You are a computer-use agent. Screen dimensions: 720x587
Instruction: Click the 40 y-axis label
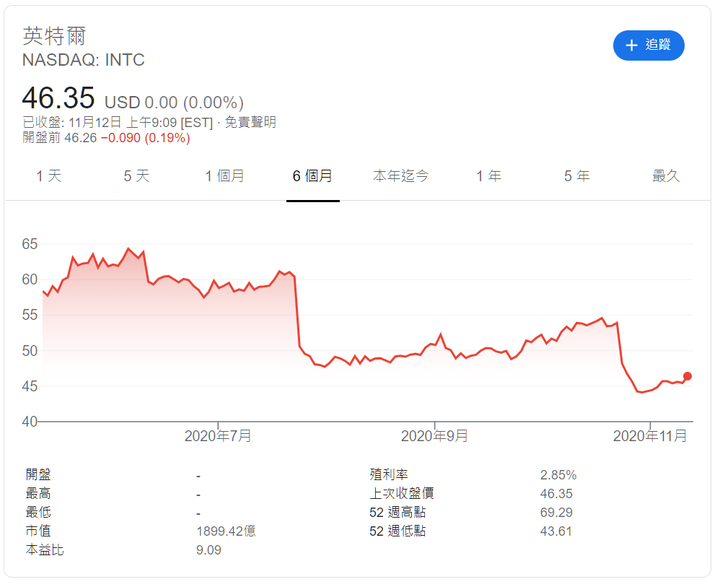[30, 422]
